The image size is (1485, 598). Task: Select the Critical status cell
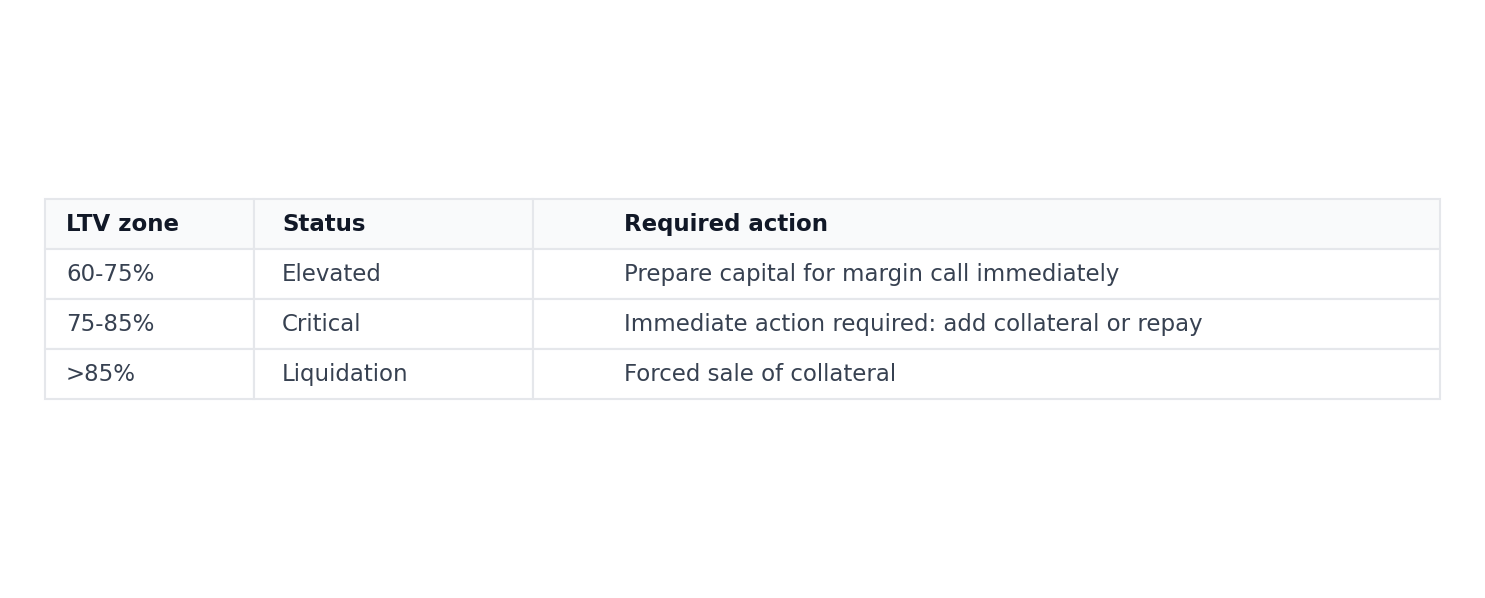(x=321, y=324)
